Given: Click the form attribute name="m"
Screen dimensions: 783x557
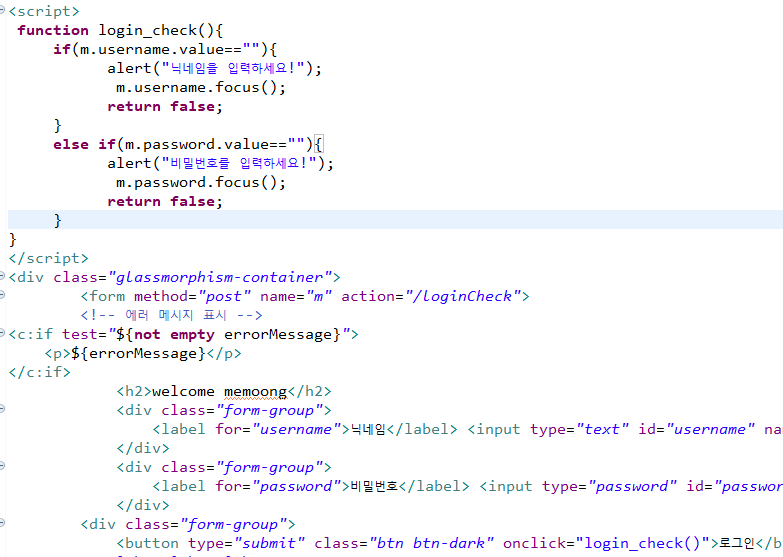Looking at the screenshot, I should click(x=296, y=296).
